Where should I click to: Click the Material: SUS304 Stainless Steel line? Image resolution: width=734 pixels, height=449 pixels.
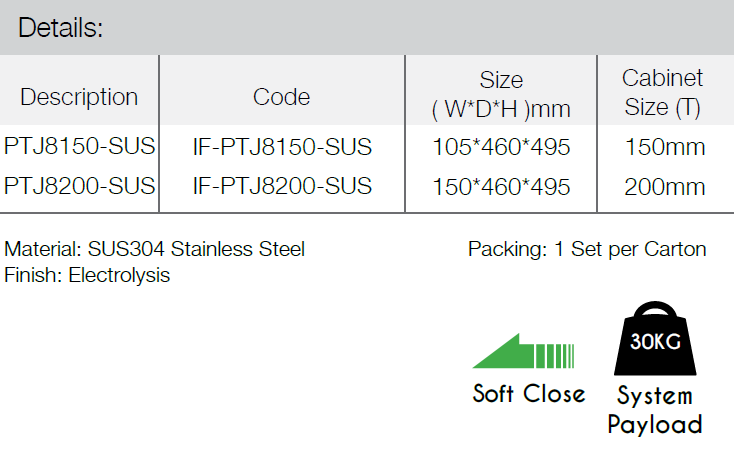click(154, 249)
